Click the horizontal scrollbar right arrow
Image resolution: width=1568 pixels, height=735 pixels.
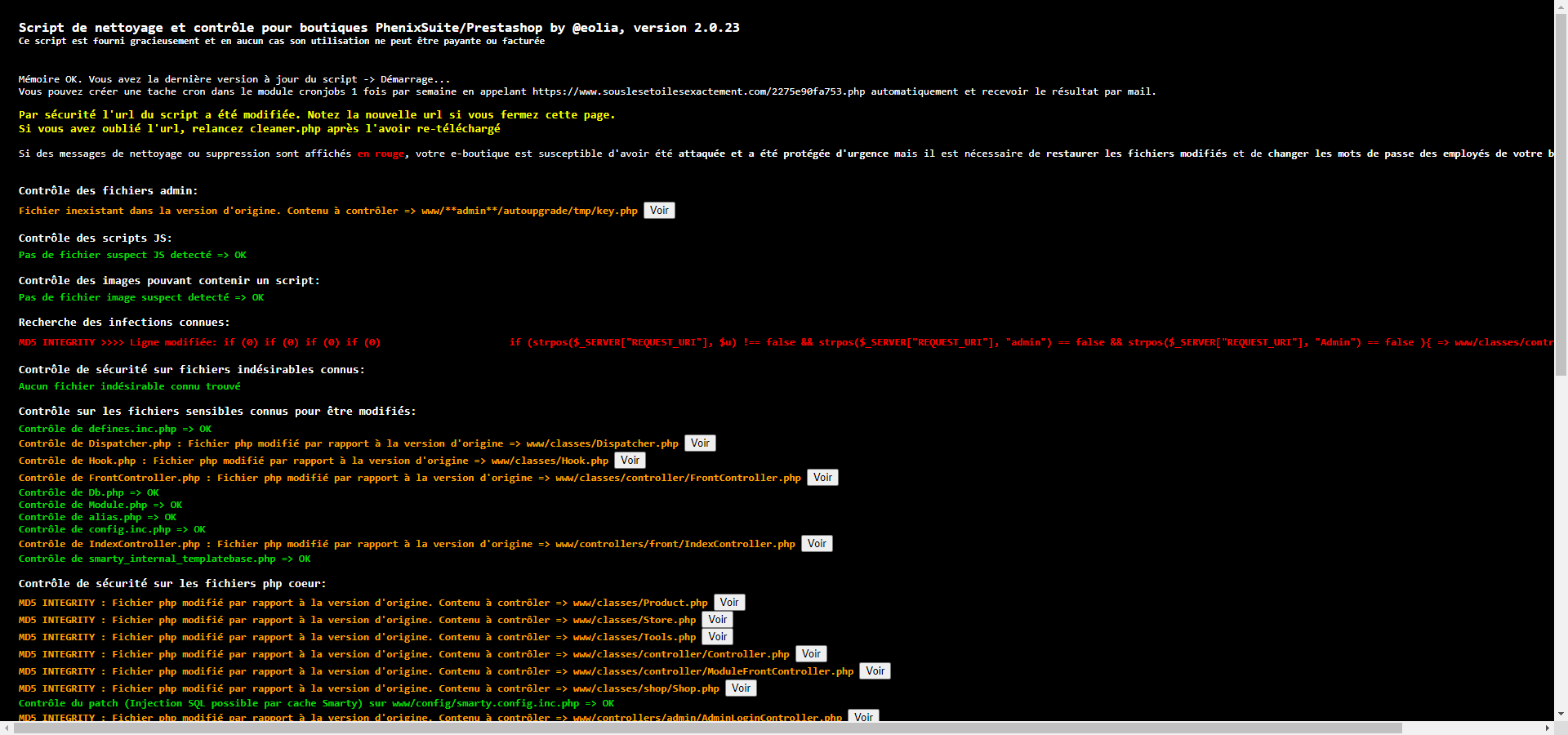pyautogui.click(x=1547, y=728)
